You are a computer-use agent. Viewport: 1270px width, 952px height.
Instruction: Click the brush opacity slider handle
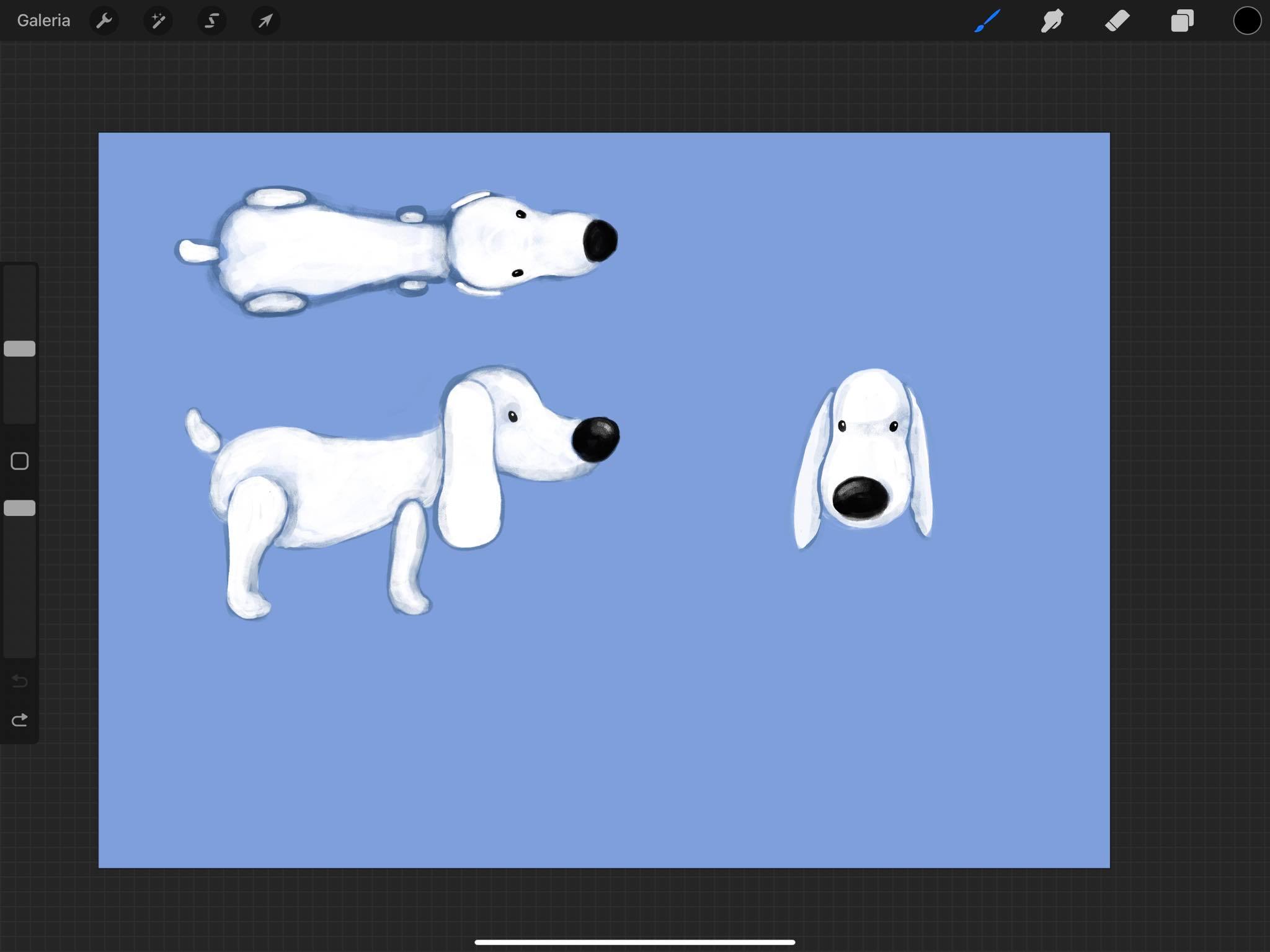20,508
